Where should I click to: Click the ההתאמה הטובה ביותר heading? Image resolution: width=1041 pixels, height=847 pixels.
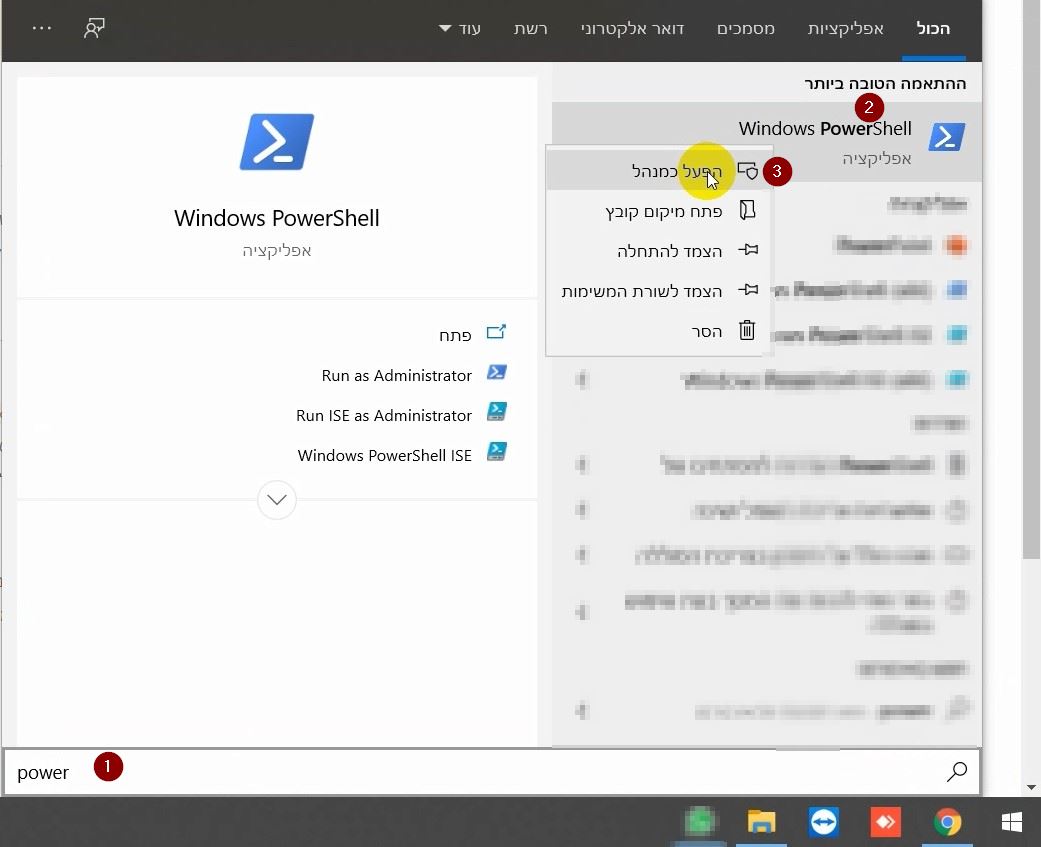pos(885,83)
